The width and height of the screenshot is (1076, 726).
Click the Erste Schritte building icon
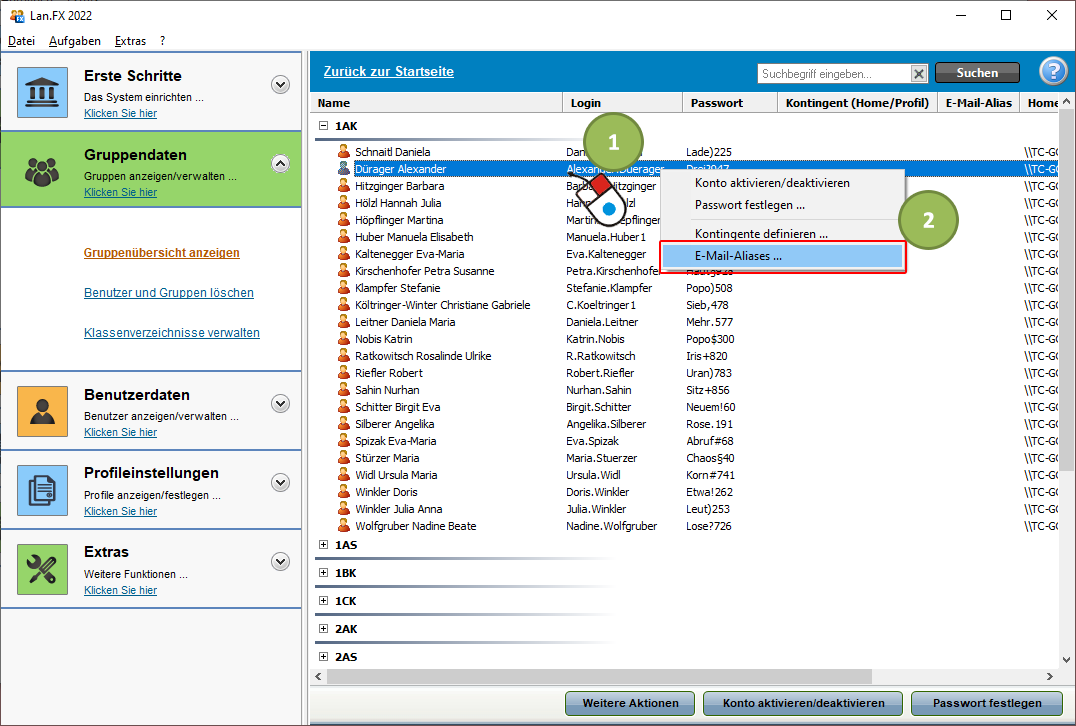point(42,92)
